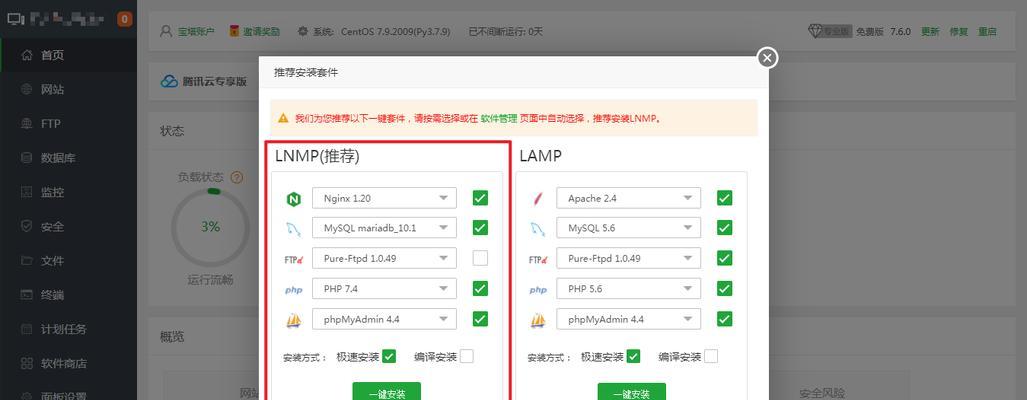Screen dimensions: 1027x400
Task: Click the 专业版 diamond badge
Action: [830, 31]
